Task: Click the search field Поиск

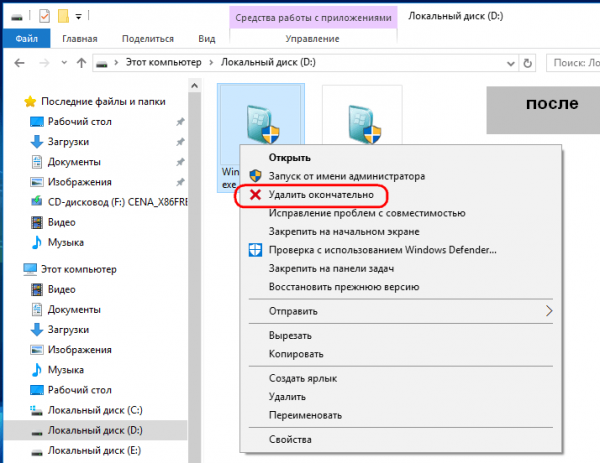Action: 573,63
